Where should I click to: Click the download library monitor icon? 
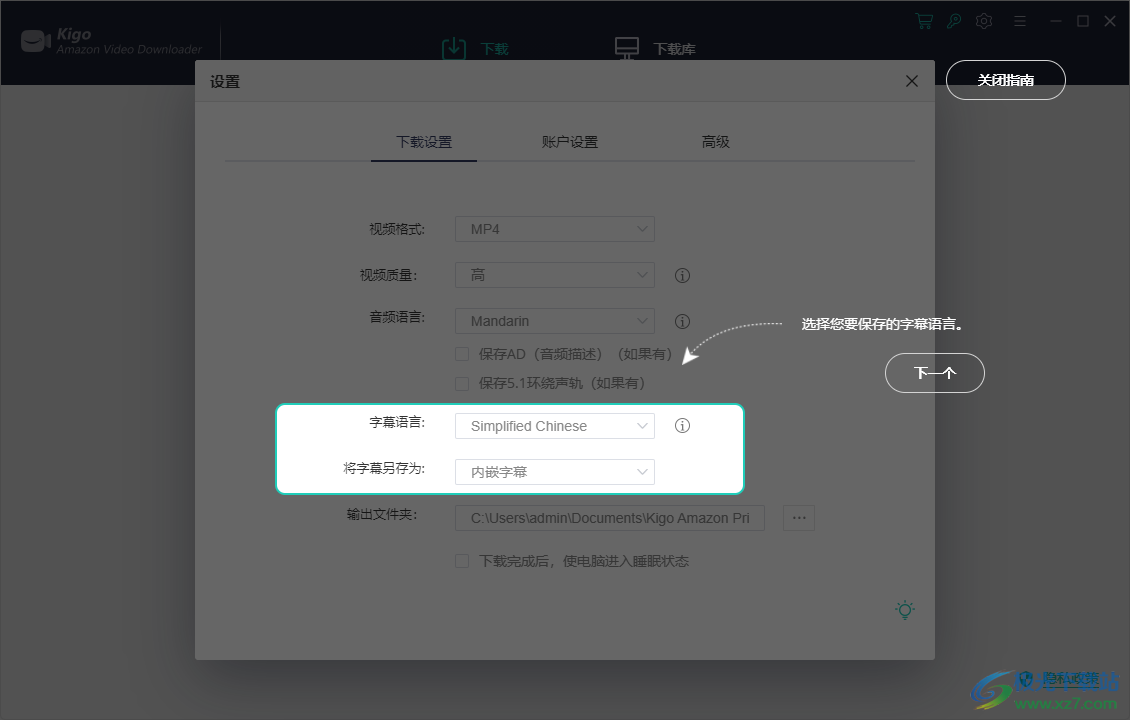[627, 48]
